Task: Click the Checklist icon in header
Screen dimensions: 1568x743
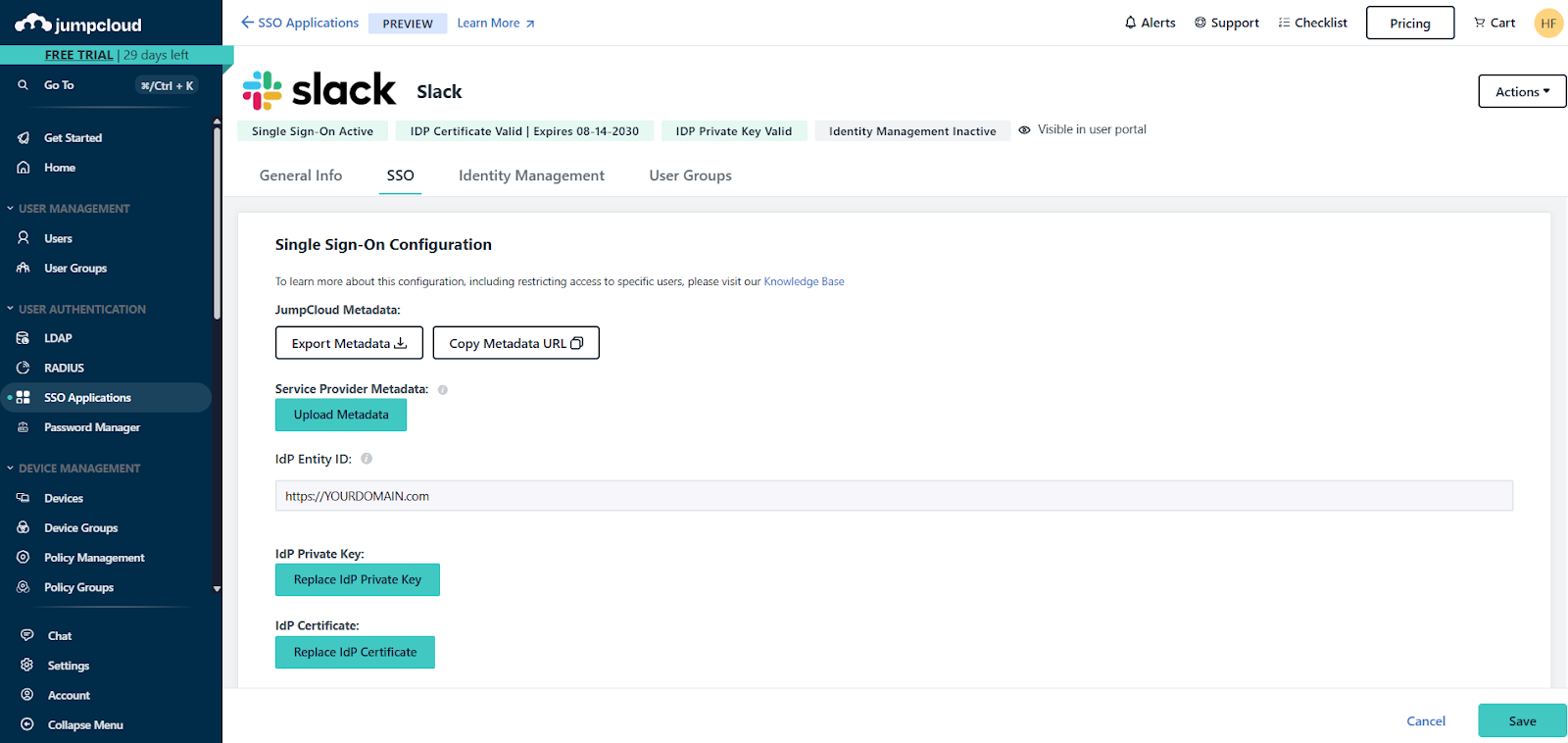Action: 1284,23
